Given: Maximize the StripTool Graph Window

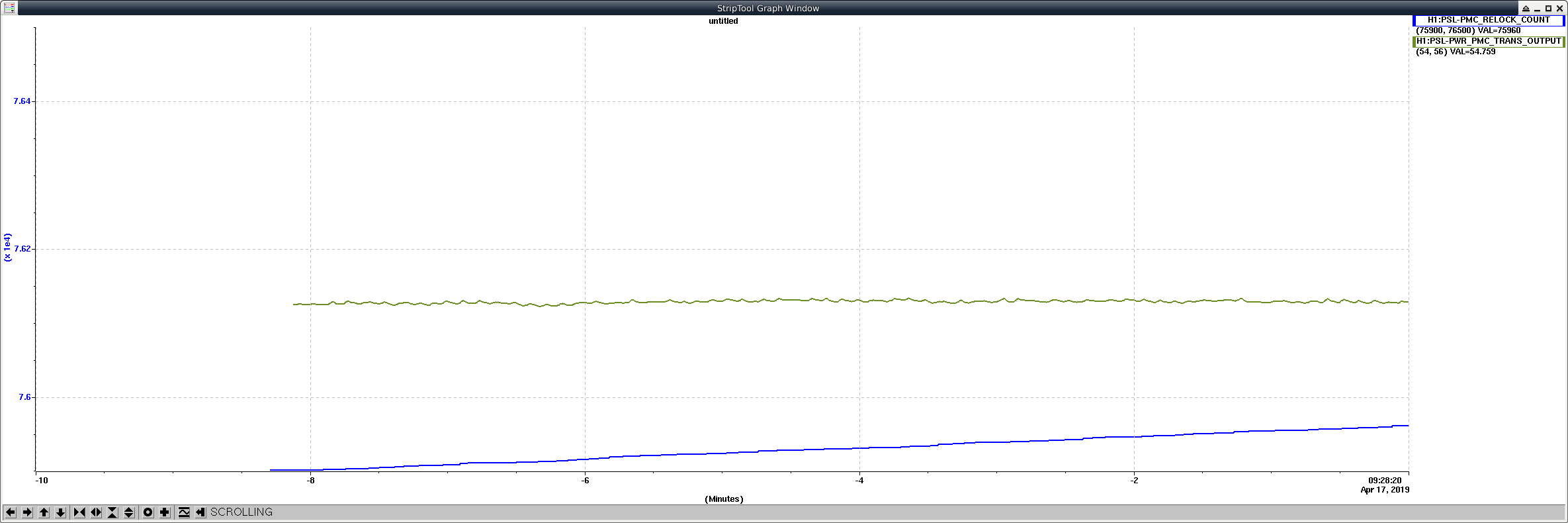Looking at the screenshot, I should (1548, 8).
